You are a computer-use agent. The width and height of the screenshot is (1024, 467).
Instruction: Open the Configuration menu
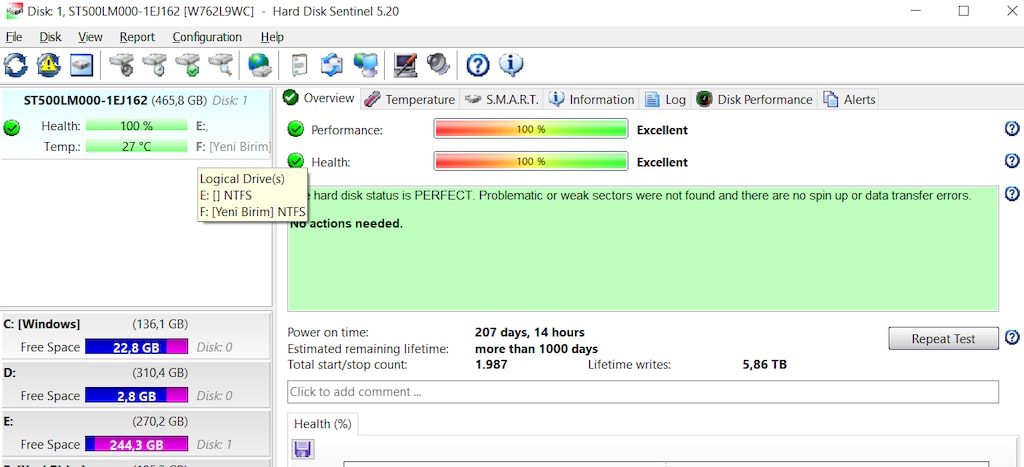coord(207,37)
